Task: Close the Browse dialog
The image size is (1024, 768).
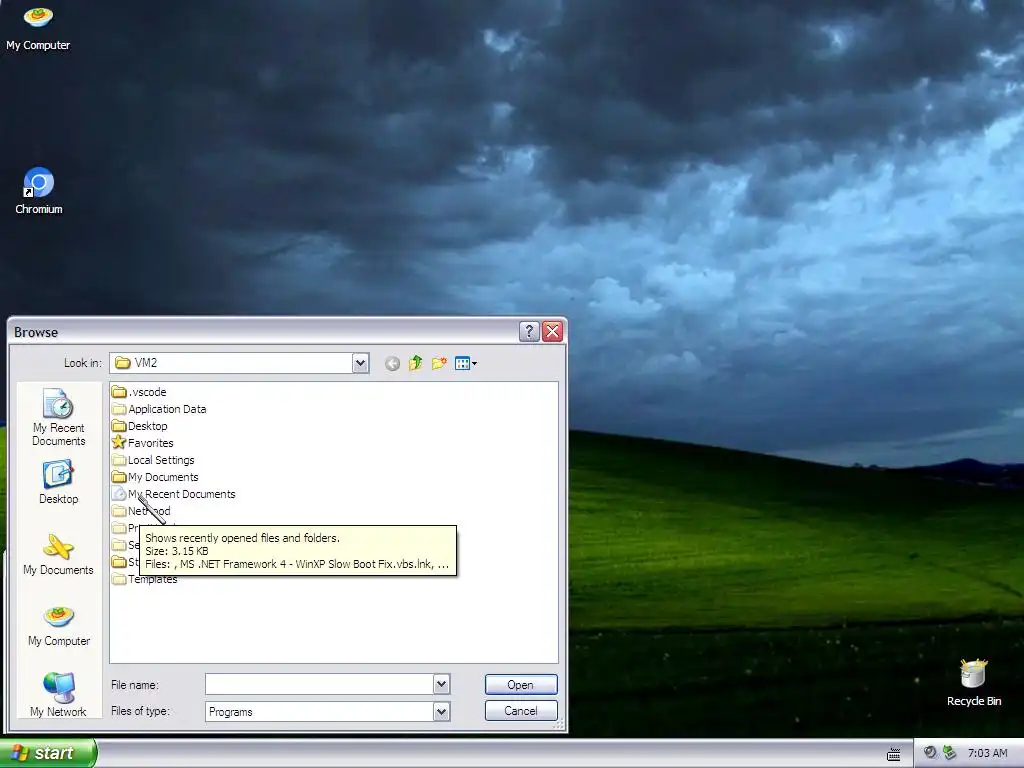Action: pyautogui.click(x=552, y=332)
